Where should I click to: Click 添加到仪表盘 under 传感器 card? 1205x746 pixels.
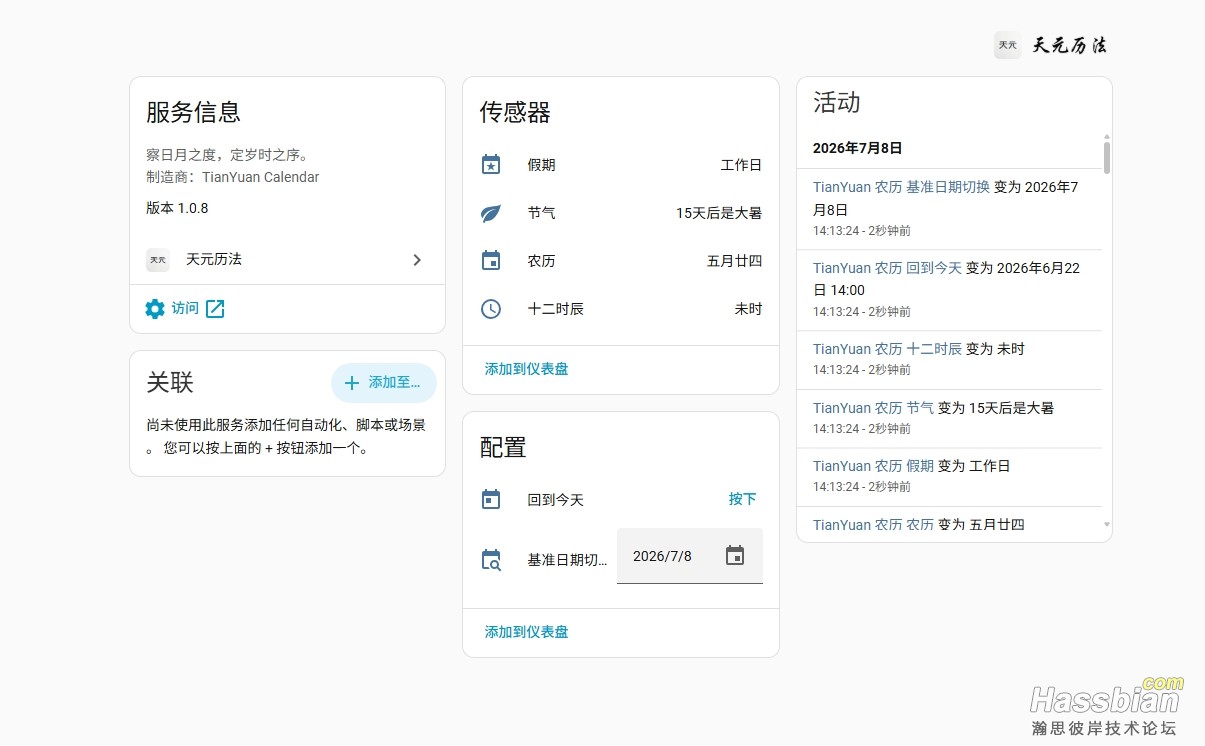tap(527, 369)
